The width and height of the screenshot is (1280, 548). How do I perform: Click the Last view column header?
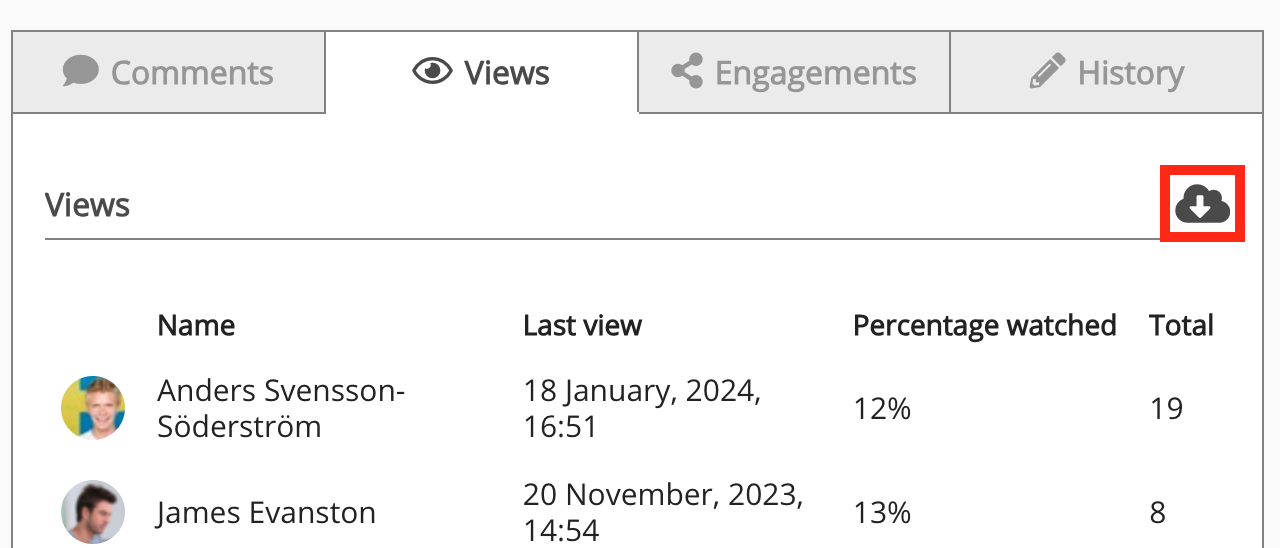tap(582, 325)
